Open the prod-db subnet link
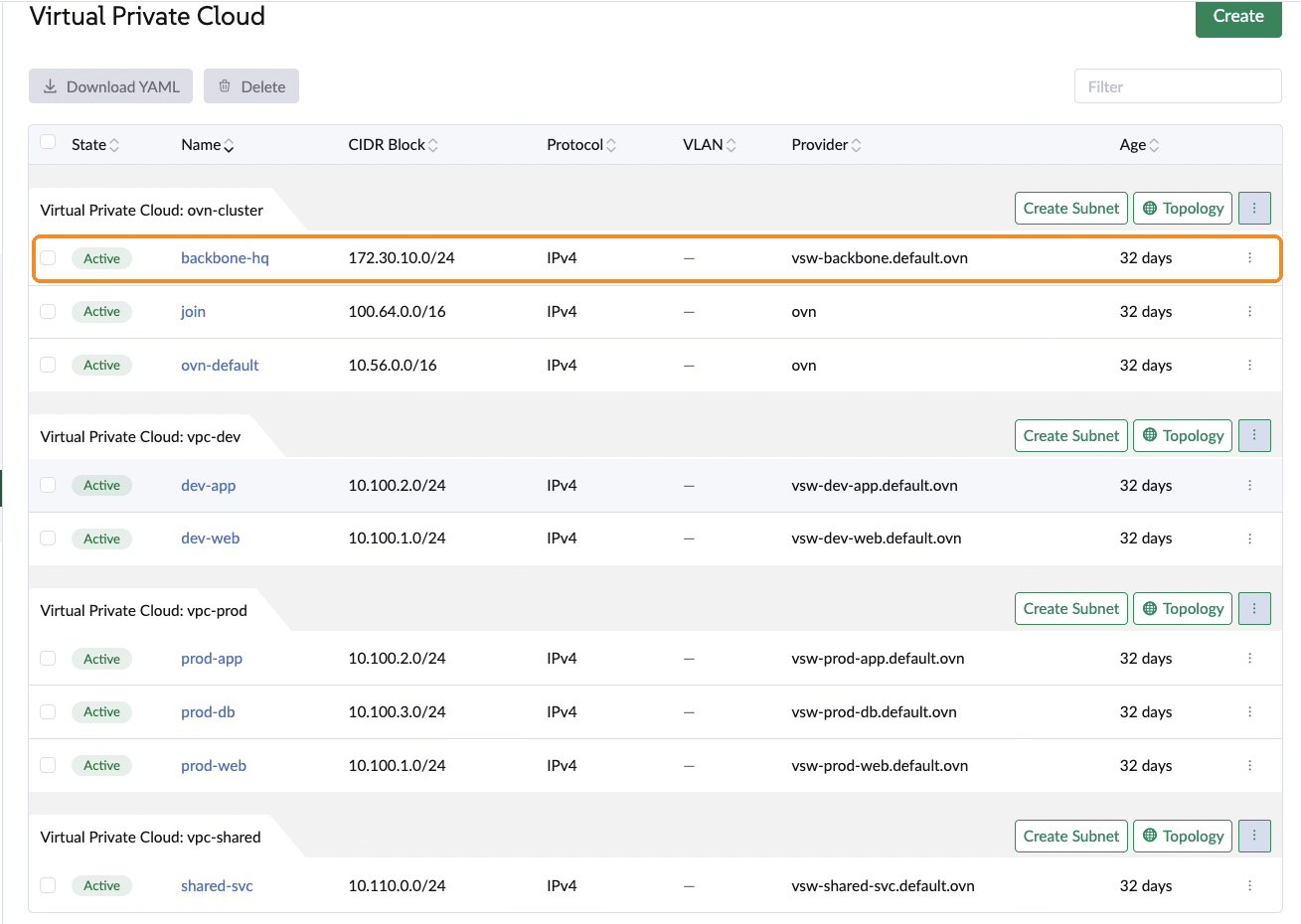Screen dimensions: 1301x924 208,712
